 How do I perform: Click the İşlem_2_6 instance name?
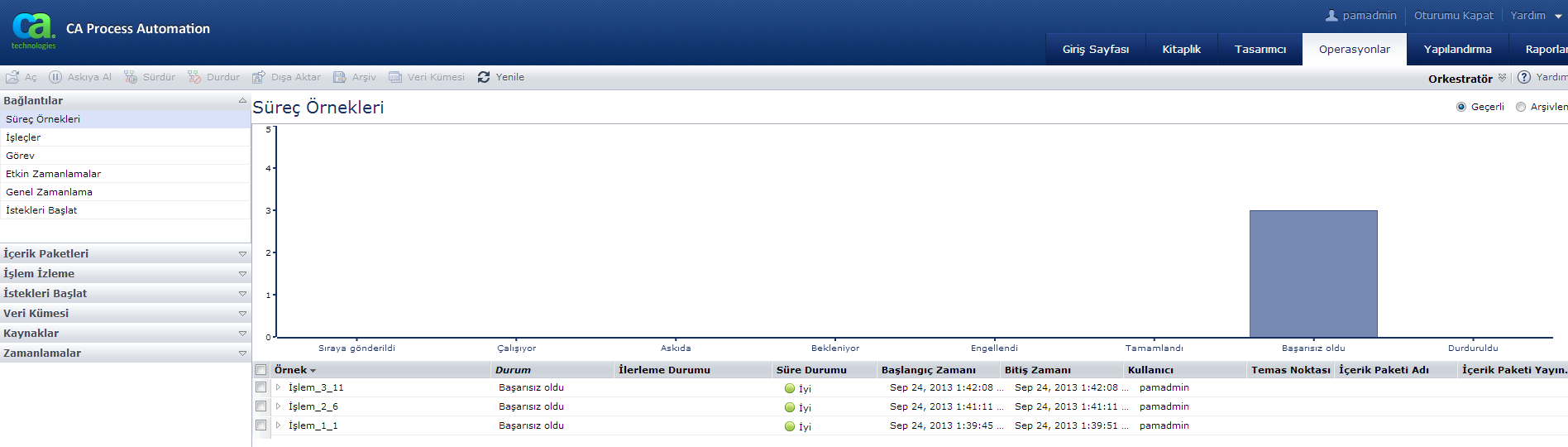pyautogui.click(x=313, y=406)
